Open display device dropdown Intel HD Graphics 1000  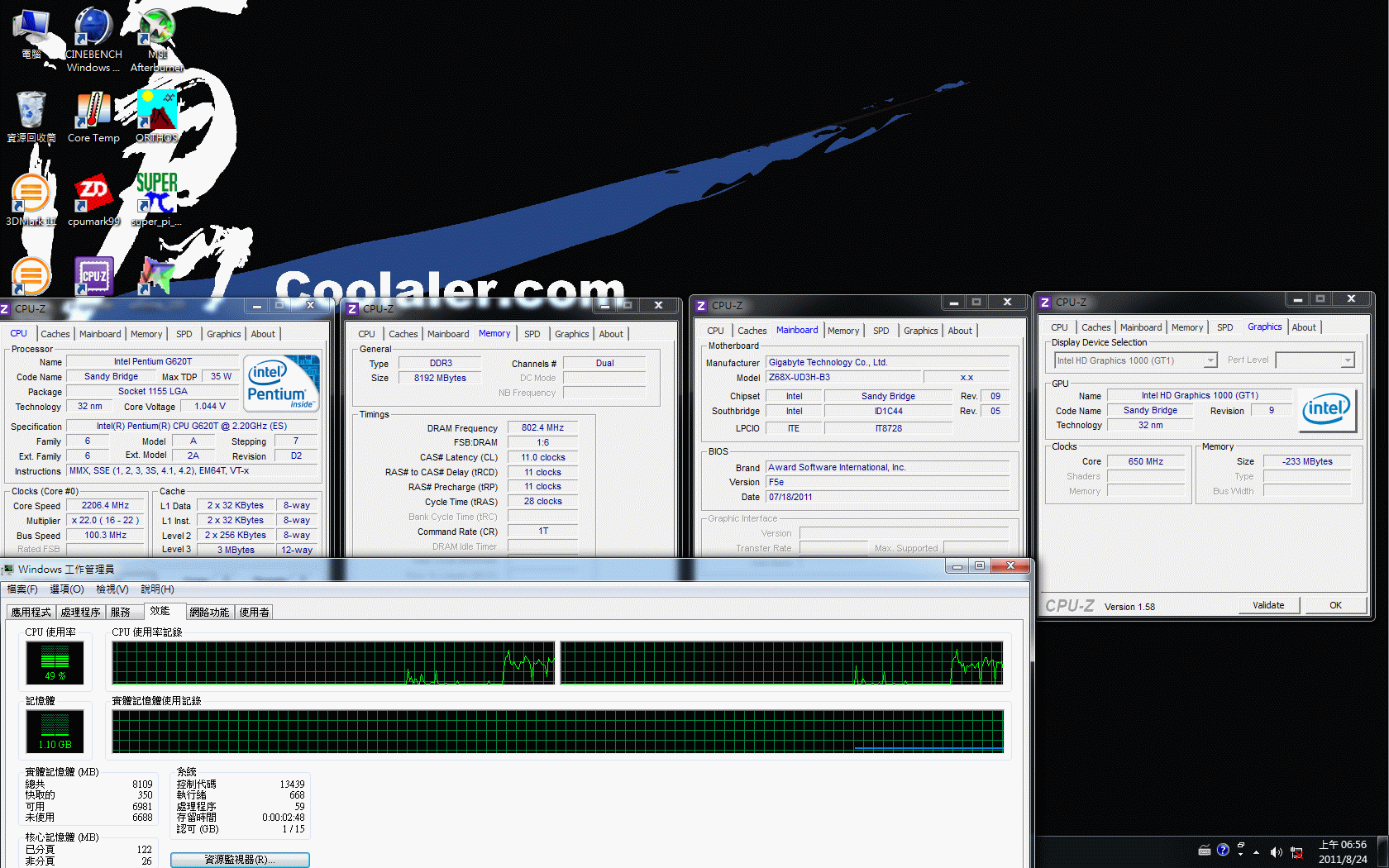pos(1136,360)
